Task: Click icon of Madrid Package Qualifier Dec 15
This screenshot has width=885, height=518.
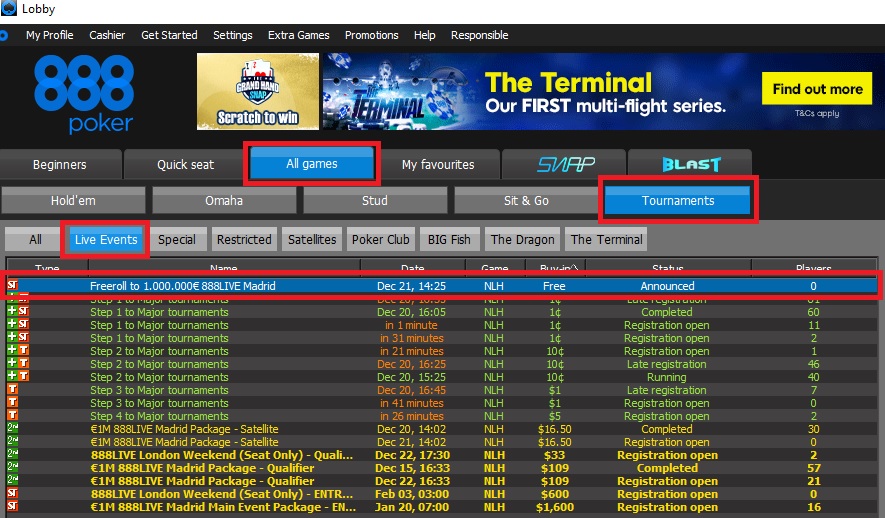Action: click(x=12, y=467)
